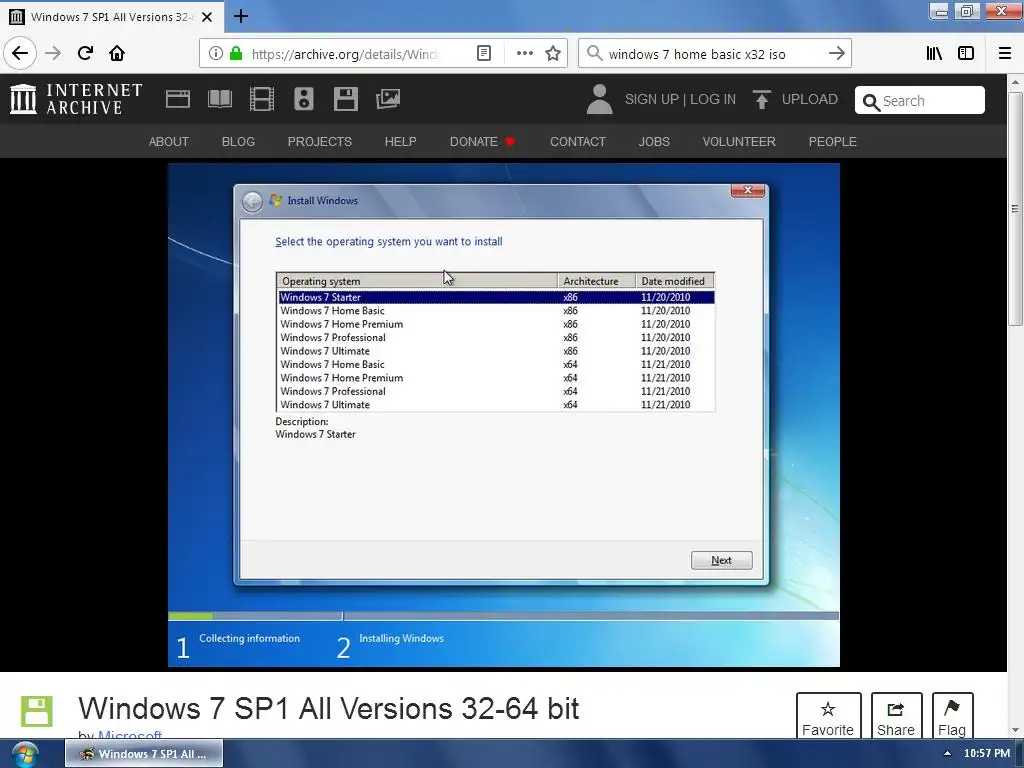The width and height of the screenshot is (1024, 768).
Task: Click the LOG IN link
Action: (x=712, y=99)
